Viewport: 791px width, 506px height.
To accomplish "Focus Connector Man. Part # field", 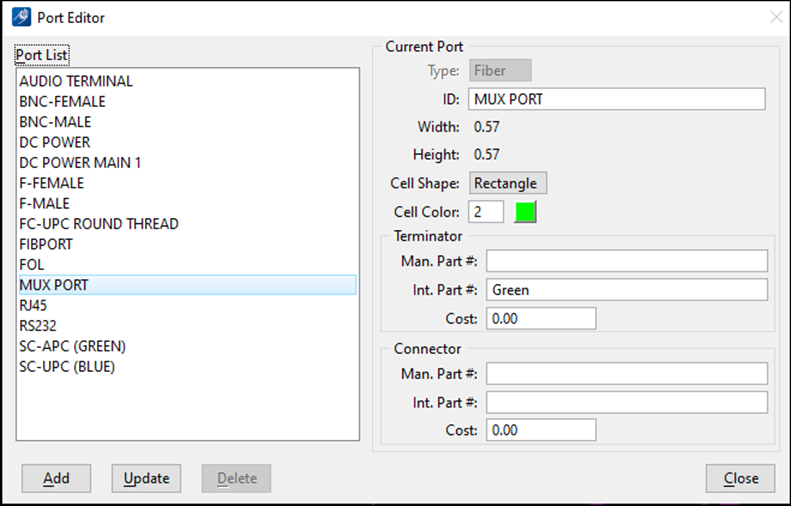I will 627,373.
